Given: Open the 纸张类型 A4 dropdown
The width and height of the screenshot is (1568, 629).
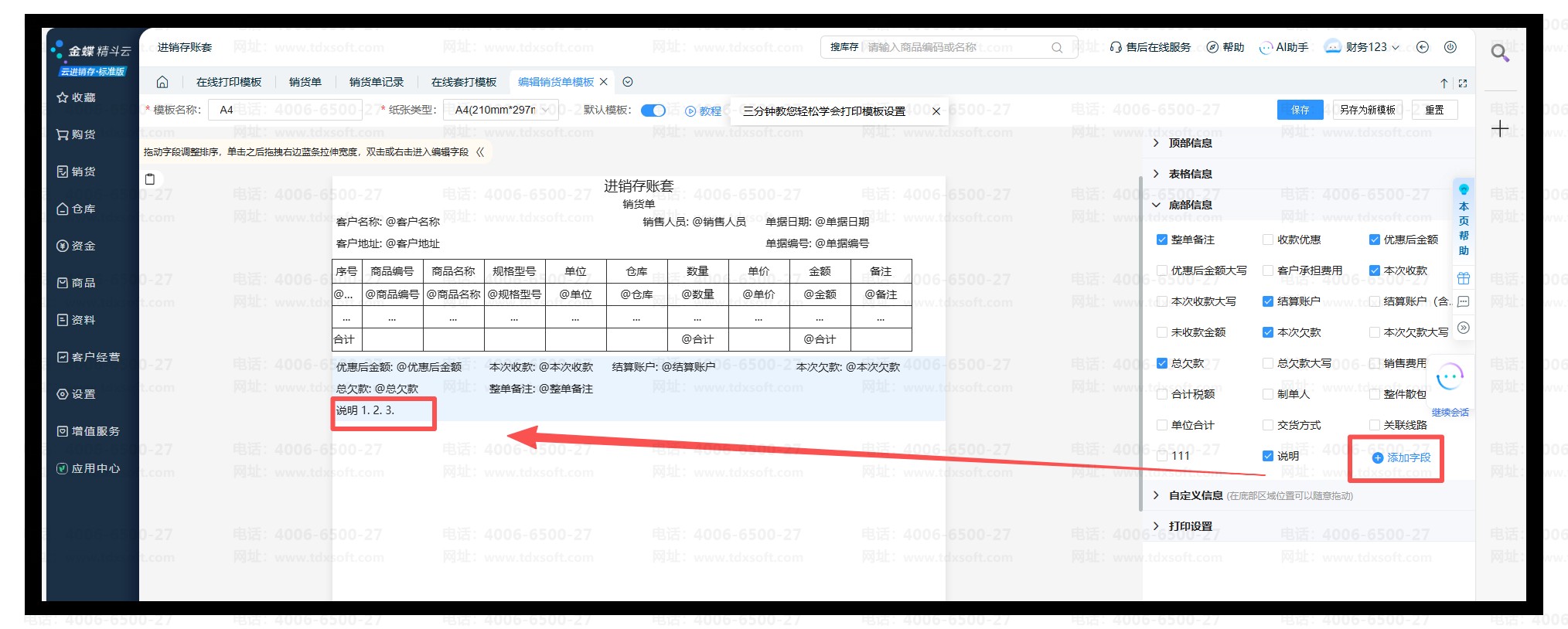Looking at the screenshot, I should pos(500,110).
